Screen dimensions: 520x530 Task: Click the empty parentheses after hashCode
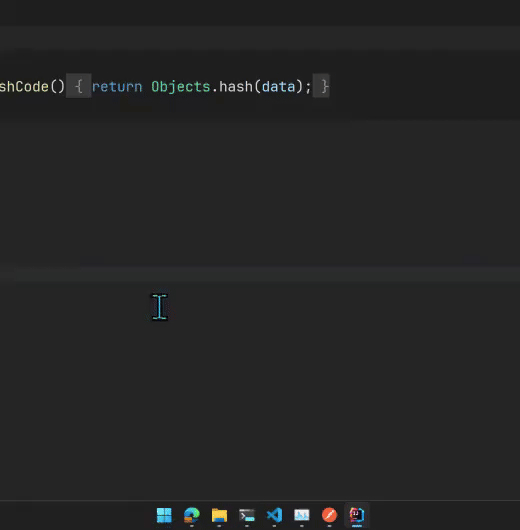coord(57,87)
